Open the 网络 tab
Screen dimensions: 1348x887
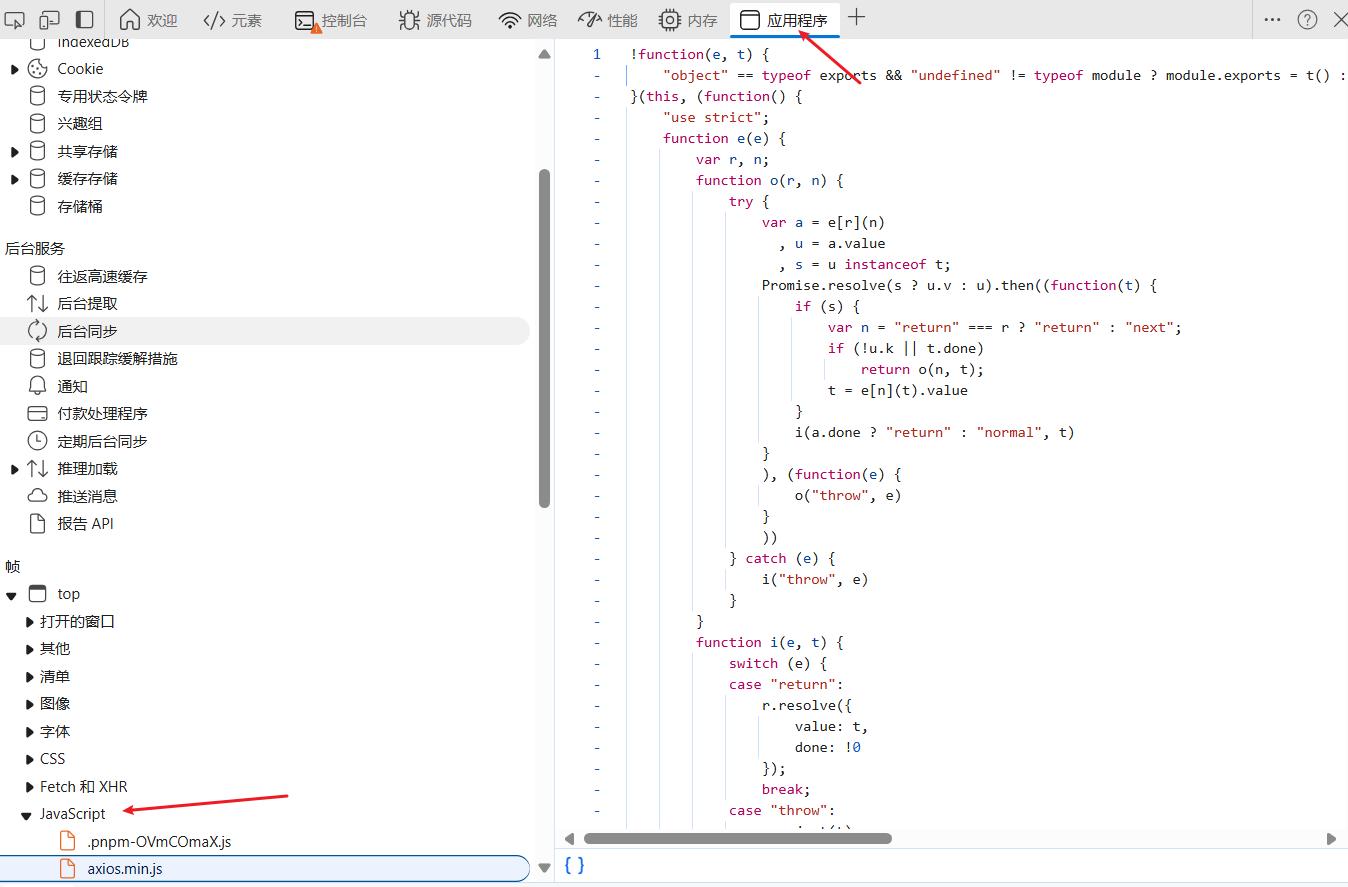click(529, 20)
